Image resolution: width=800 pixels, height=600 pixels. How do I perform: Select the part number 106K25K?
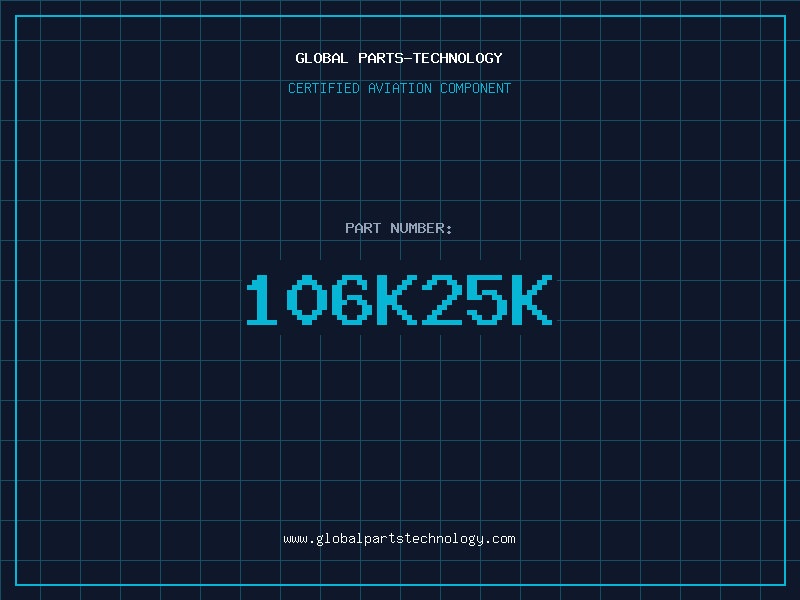tap(399, 300)
